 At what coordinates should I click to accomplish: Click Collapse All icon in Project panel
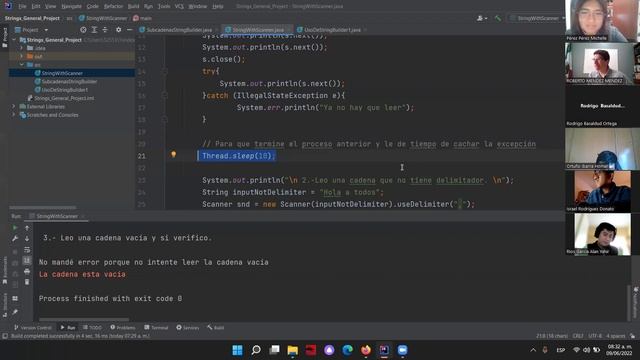coord(105,30)
